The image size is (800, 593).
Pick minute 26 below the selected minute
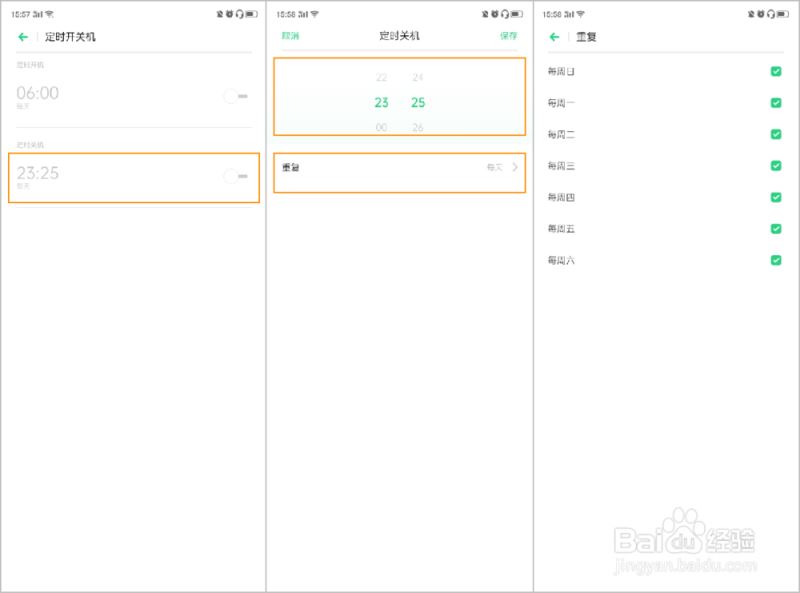coord(418,127)
